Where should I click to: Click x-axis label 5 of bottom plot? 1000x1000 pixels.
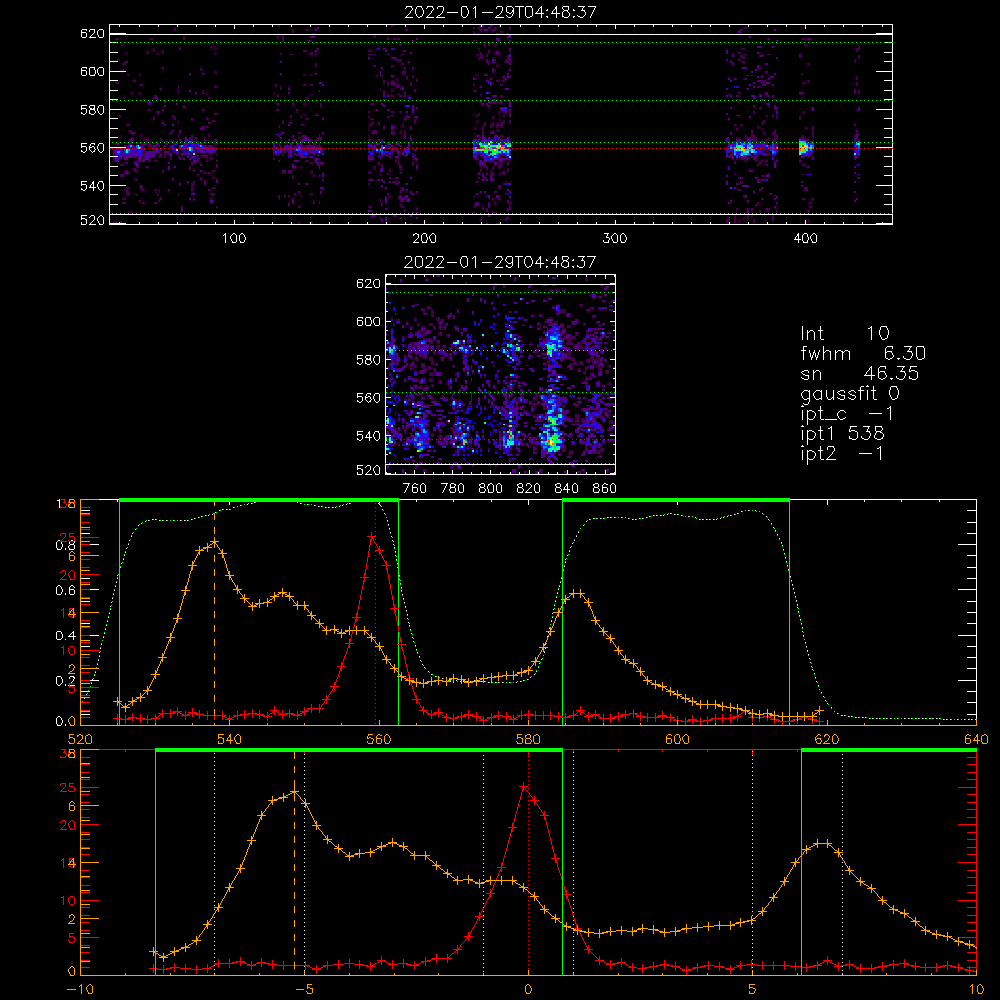click(753, 989)
